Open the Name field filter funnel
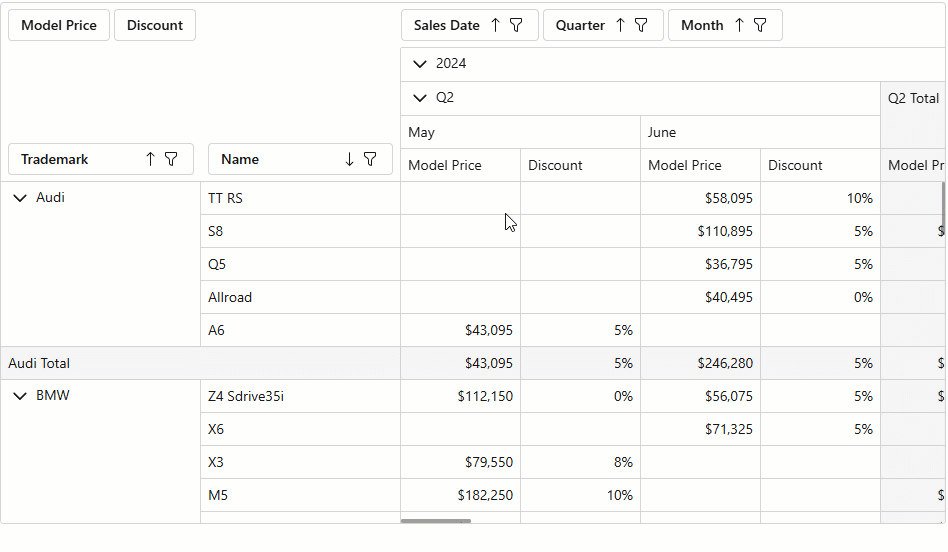Viewport: 948px width, 552px height. pos(370,159)
